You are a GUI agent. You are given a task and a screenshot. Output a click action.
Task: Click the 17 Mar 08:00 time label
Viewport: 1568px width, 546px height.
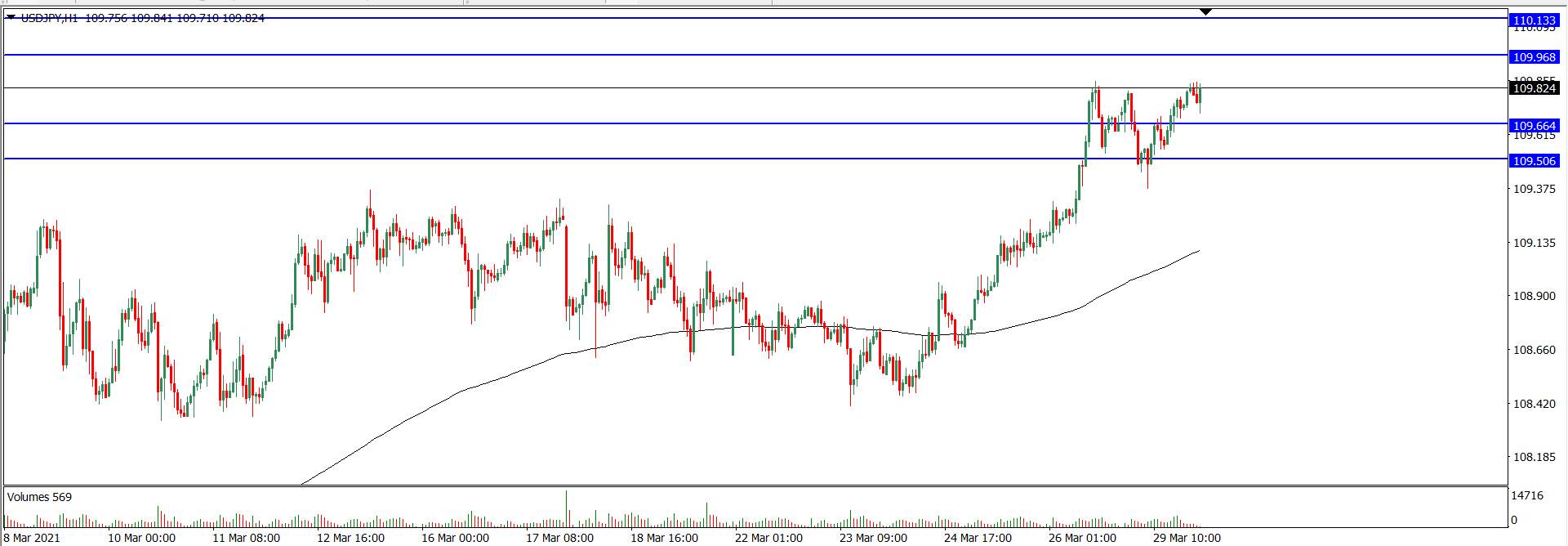[x=559, y=538]
